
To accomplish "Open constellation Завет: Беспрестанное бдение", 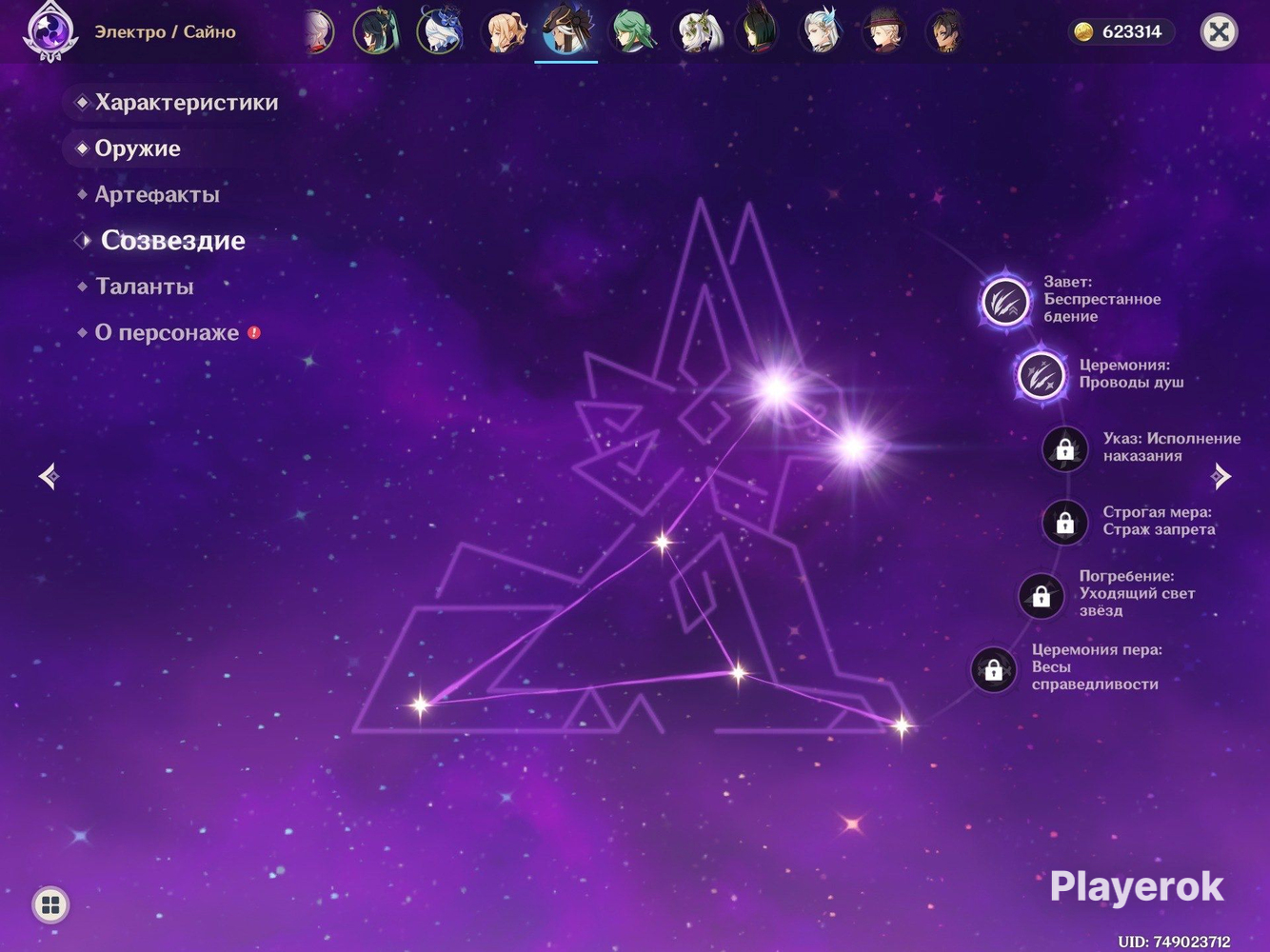I will [1005, 302].
